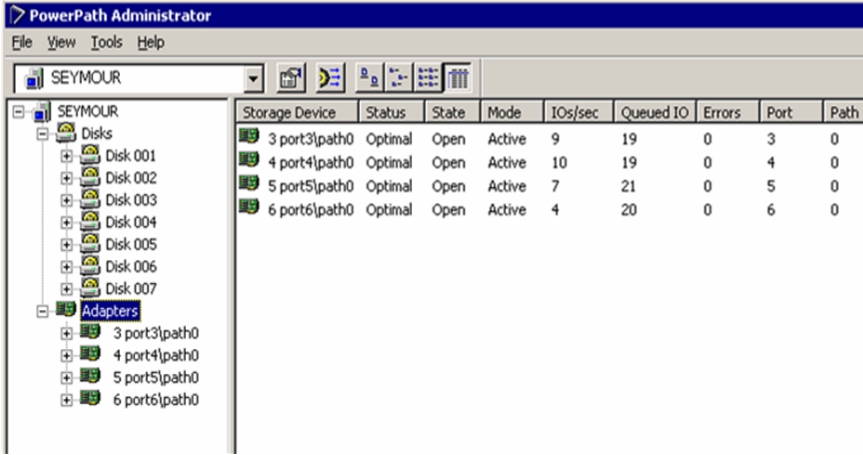Expand 3 port3\path0 adapter in tree

point(67,333)
